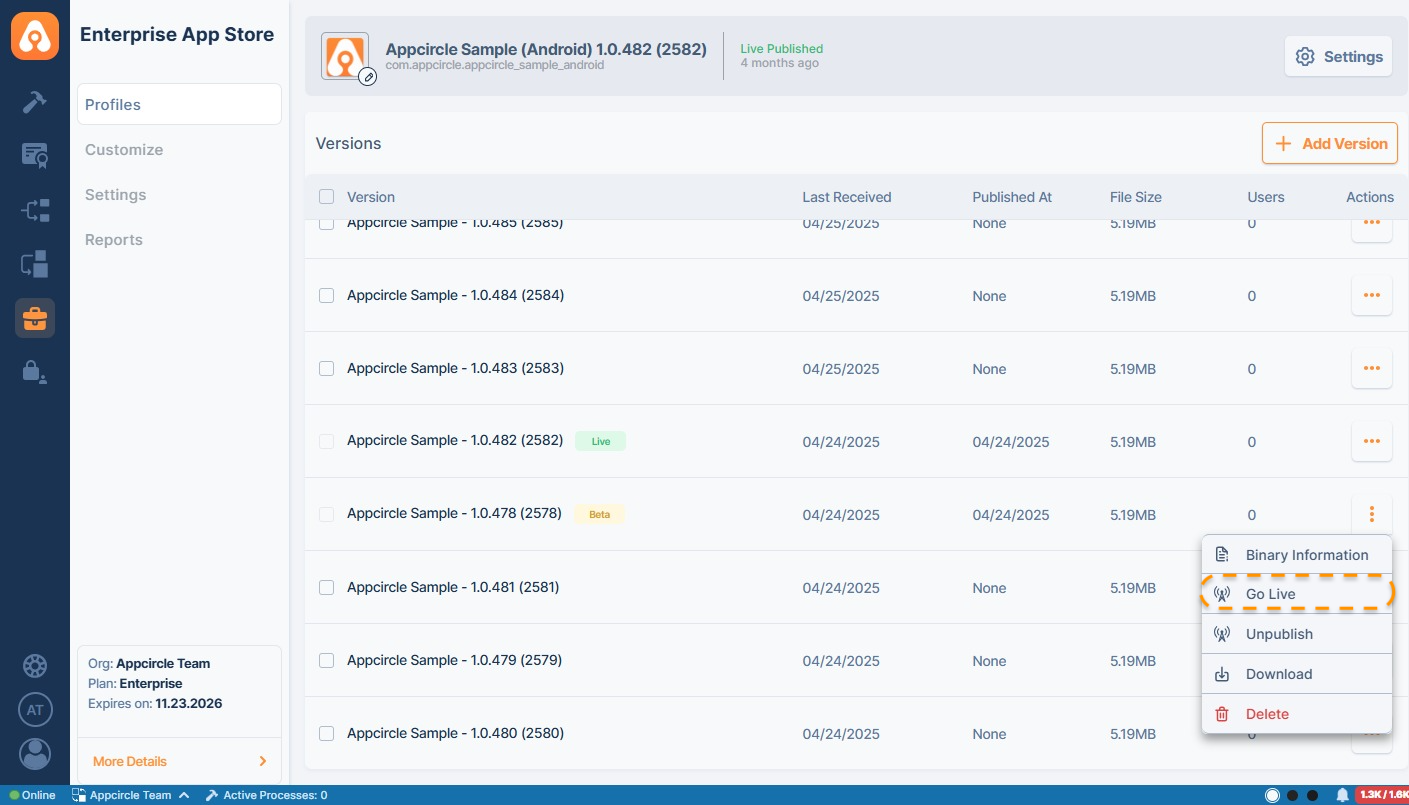The width and height of the screenshot is (1409, 805).
Task: Click the Add Version button
Action: click(x=1329, y=144)
